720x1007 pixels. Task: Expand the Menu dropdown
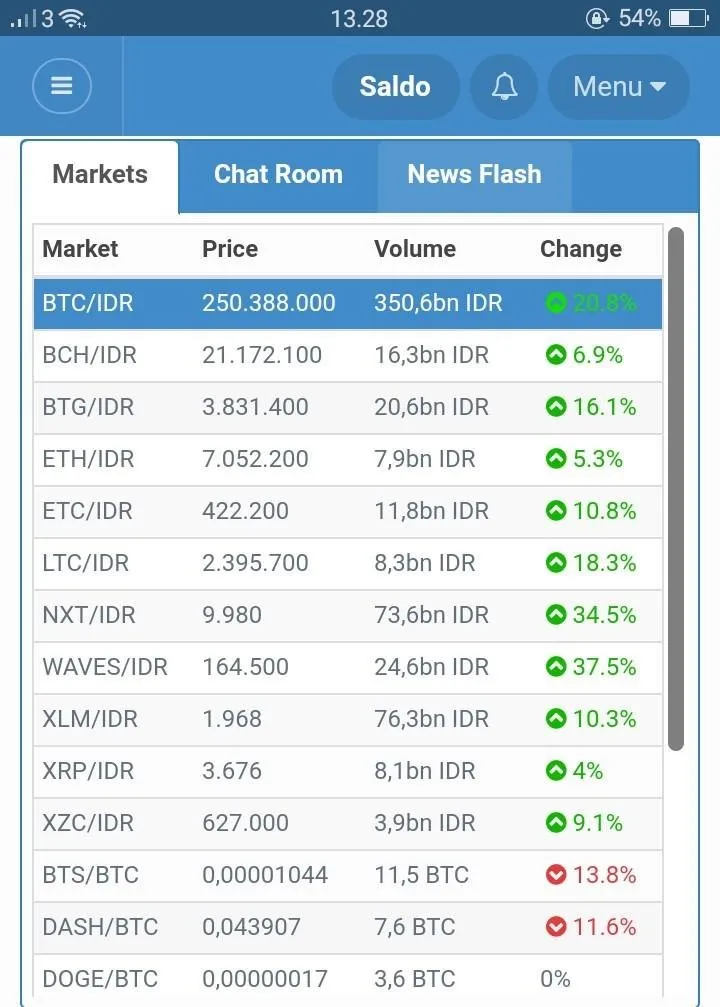point(619,86)
